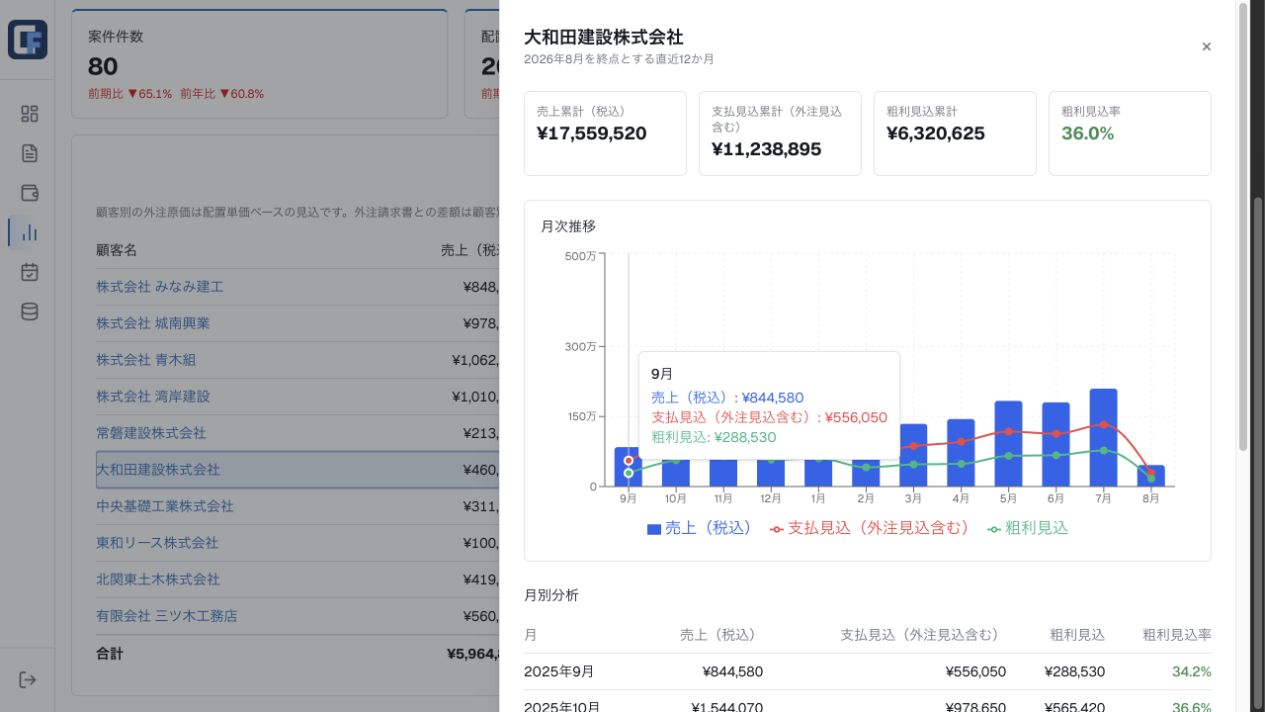Screen dimensions: 1265x712
Task: Close the 大和田建設株式会社 detail panel
Action: coord(1206,47)
